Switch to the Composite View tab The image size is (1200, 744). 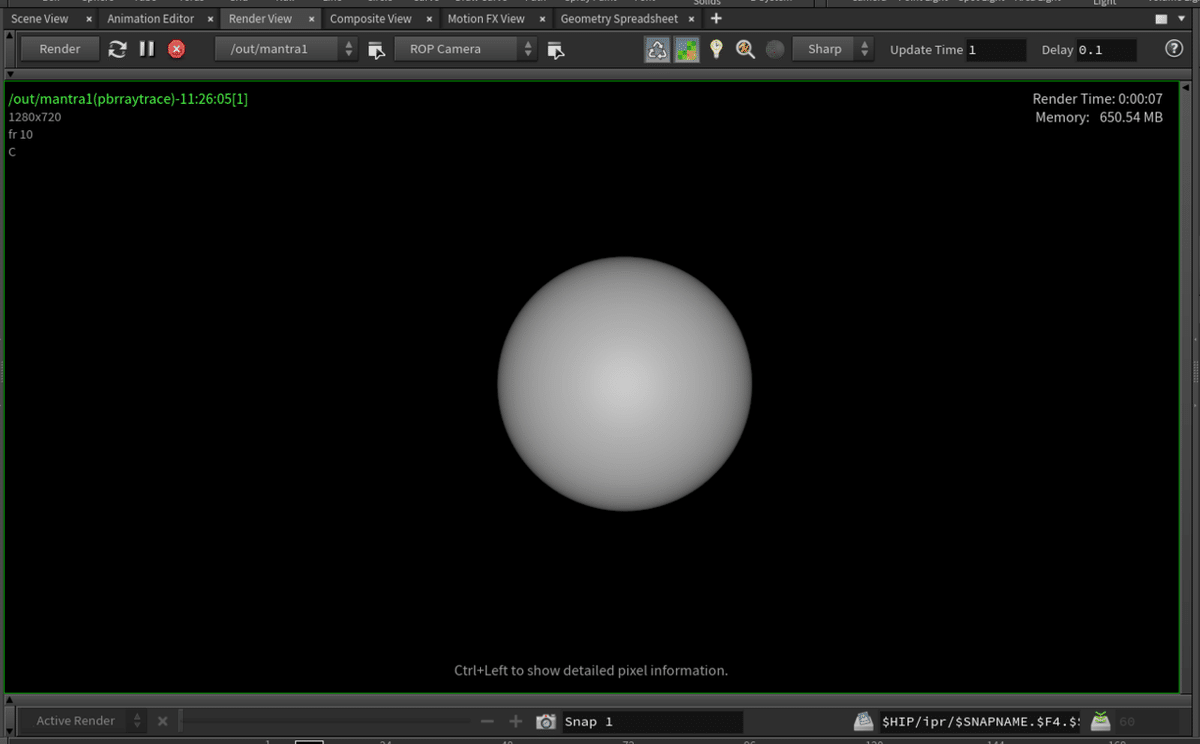(371, 18)
